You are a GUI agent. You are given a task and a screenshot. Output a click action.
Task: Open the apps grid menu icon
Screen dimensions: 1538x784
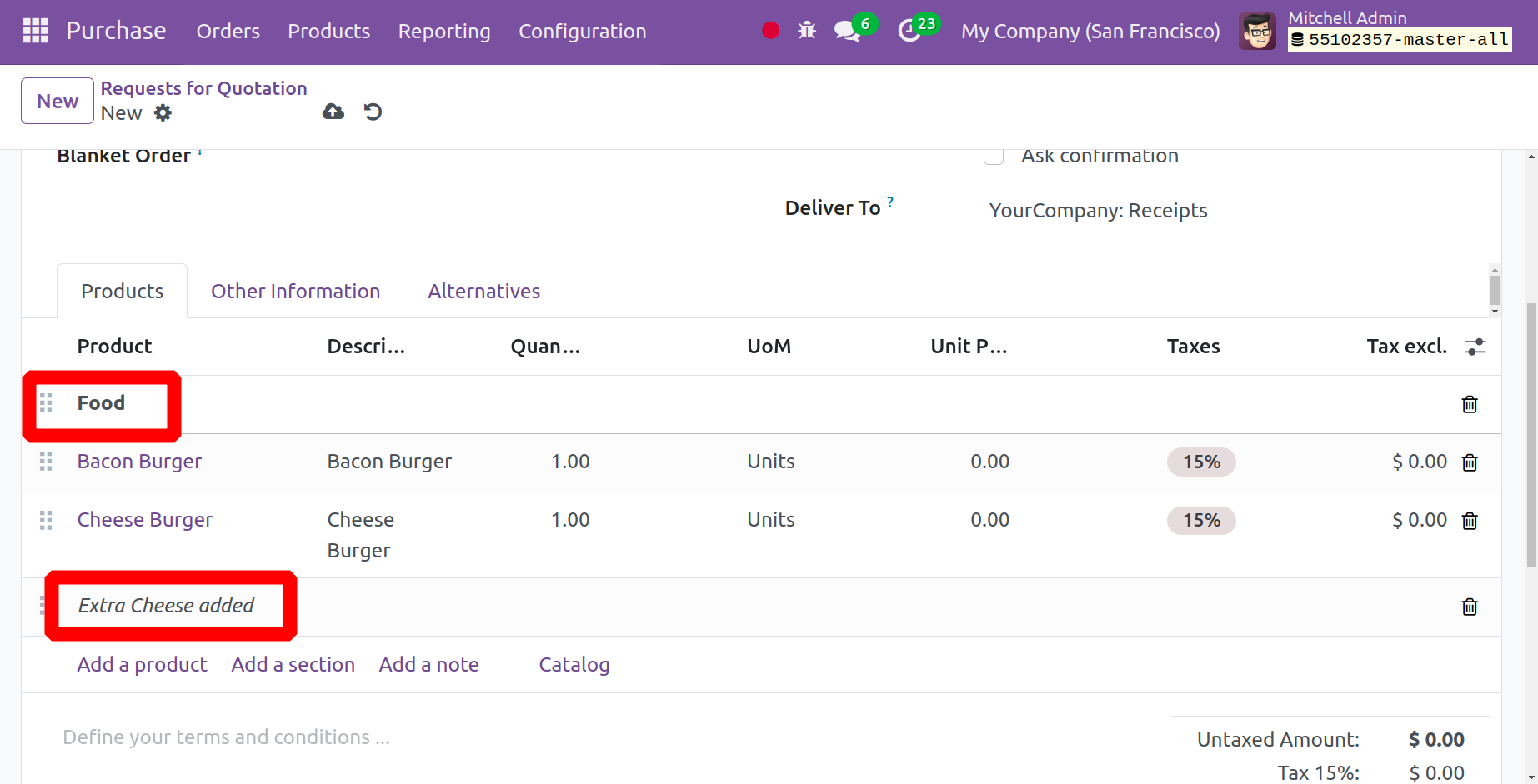[x=35, y=31]
